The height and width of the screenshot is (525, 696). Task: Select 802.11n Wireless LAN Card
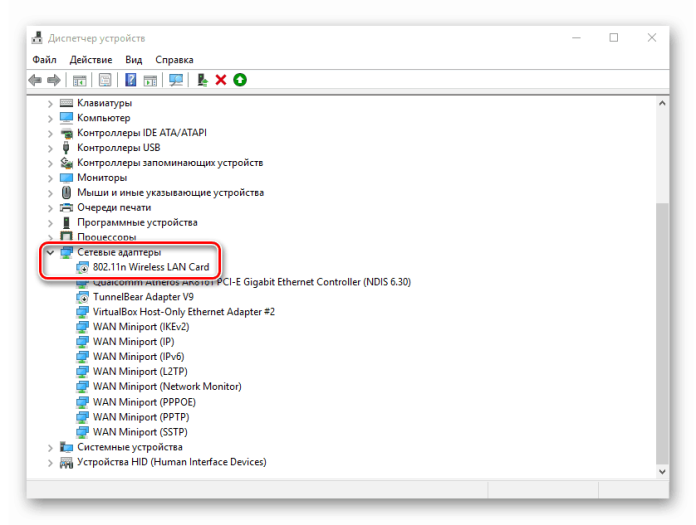150,267
